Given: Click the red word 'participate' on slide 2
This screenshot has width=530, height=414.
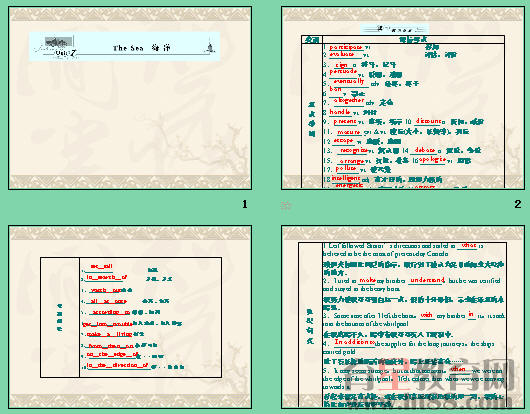Looking at the screenshot, I should click(346, 47).
